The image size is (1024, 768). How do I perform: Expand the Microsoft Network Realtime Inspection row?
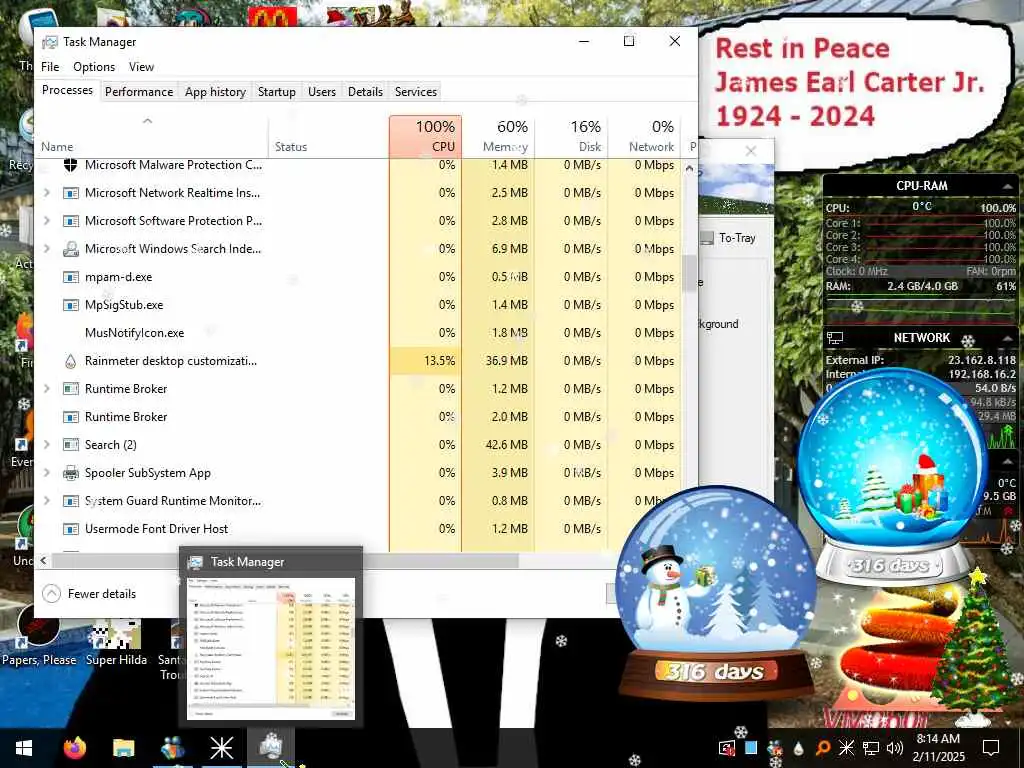click(46, 193)
